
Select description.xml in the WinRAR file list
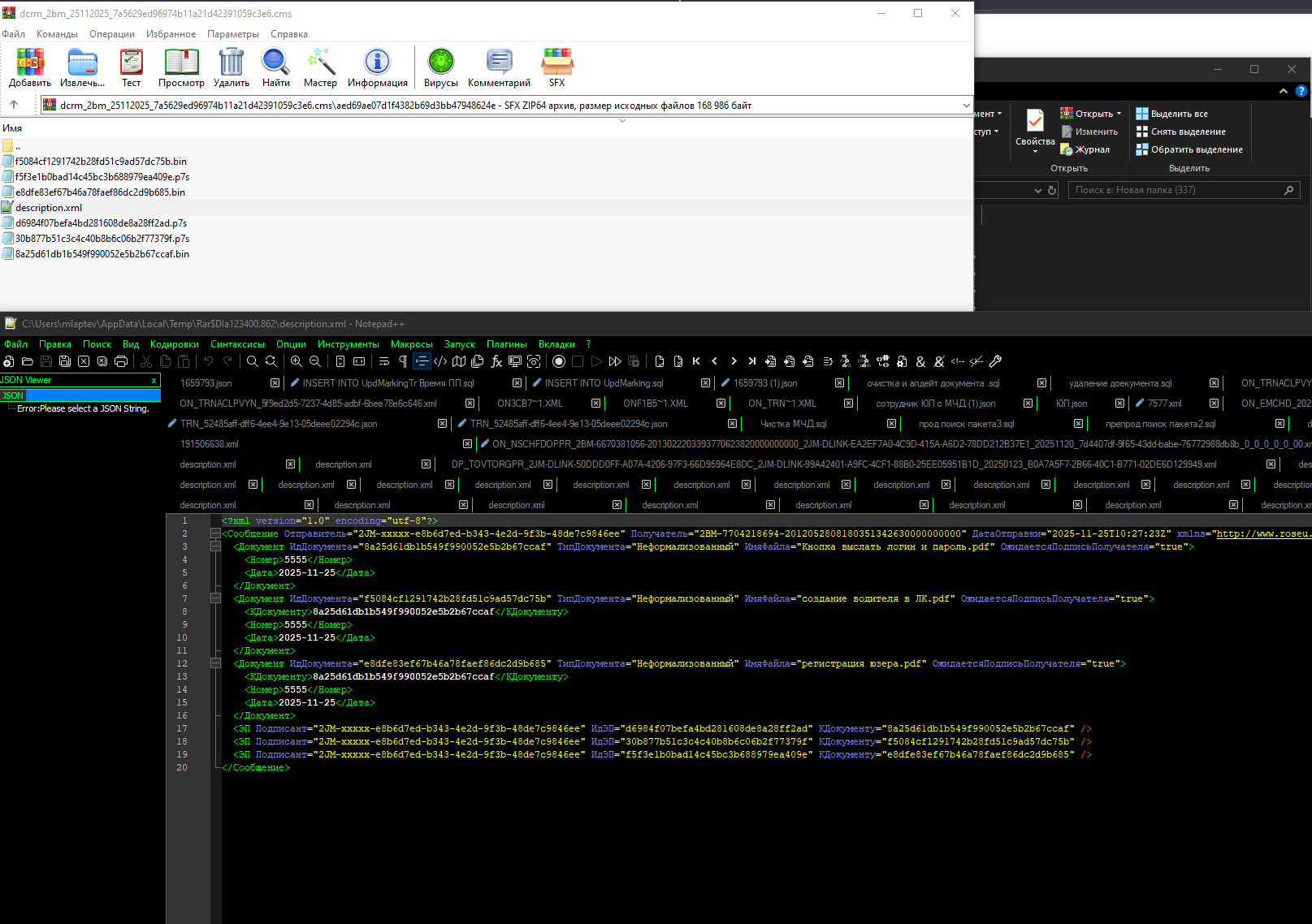click(49, 208)
